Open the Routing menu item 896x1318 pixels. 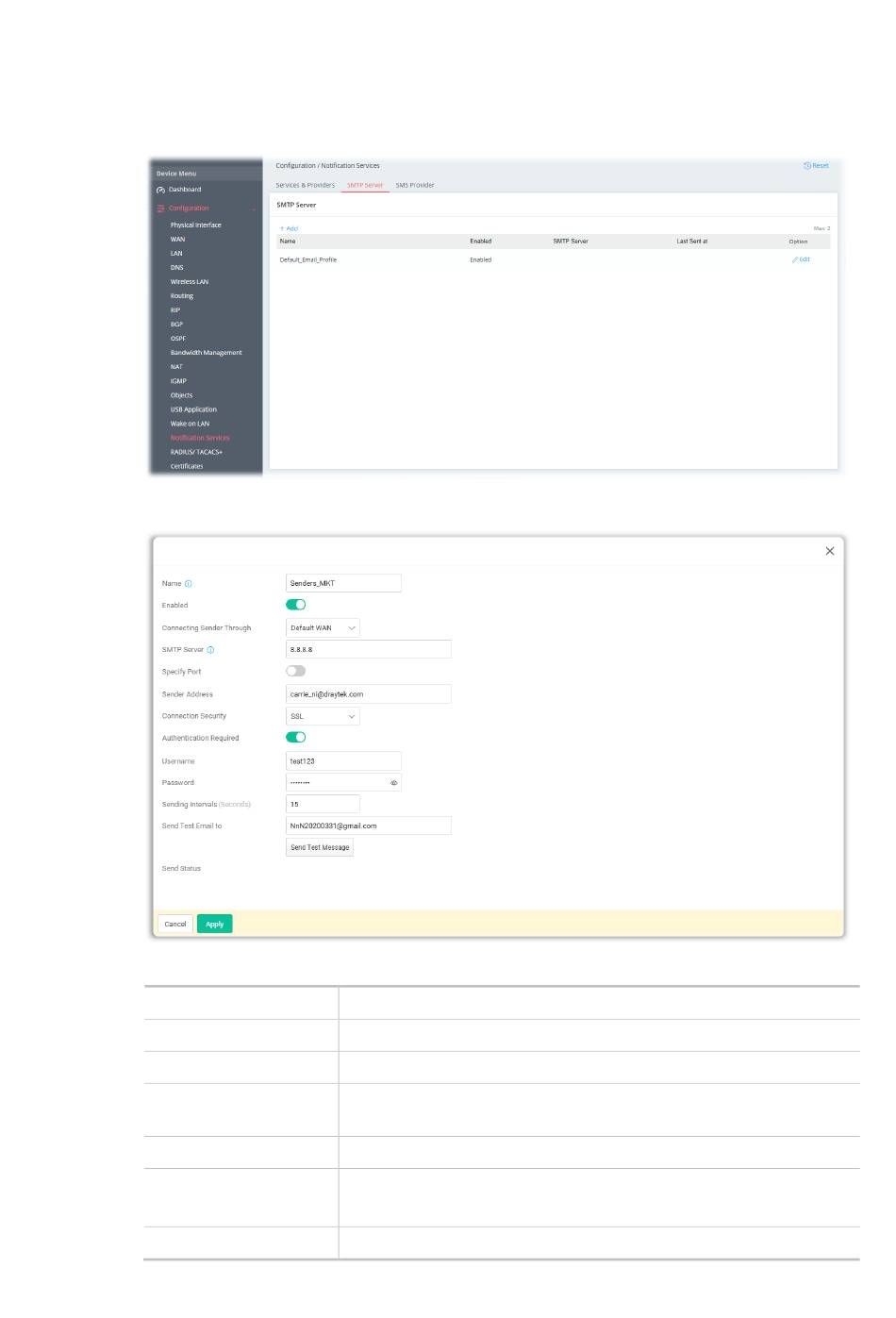point(182,296)
